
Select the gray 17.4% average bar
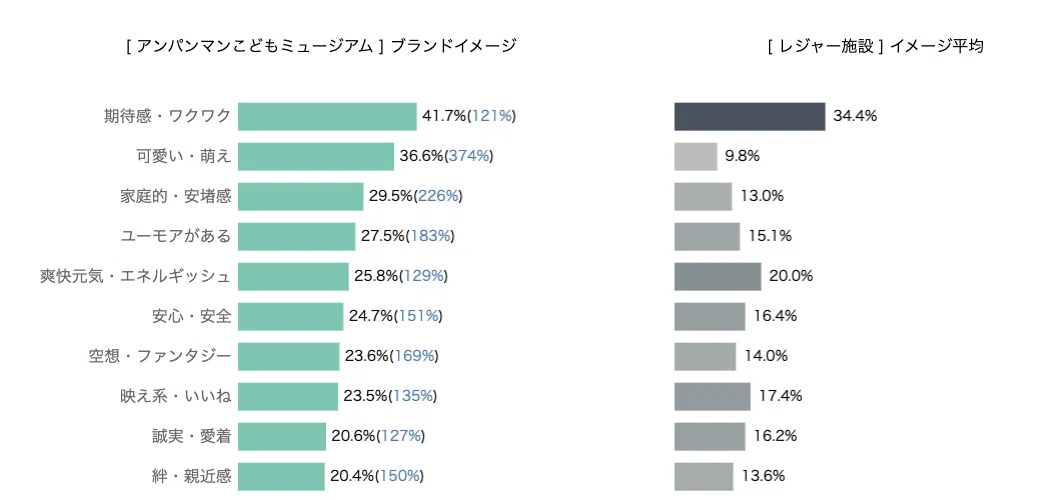713,396
